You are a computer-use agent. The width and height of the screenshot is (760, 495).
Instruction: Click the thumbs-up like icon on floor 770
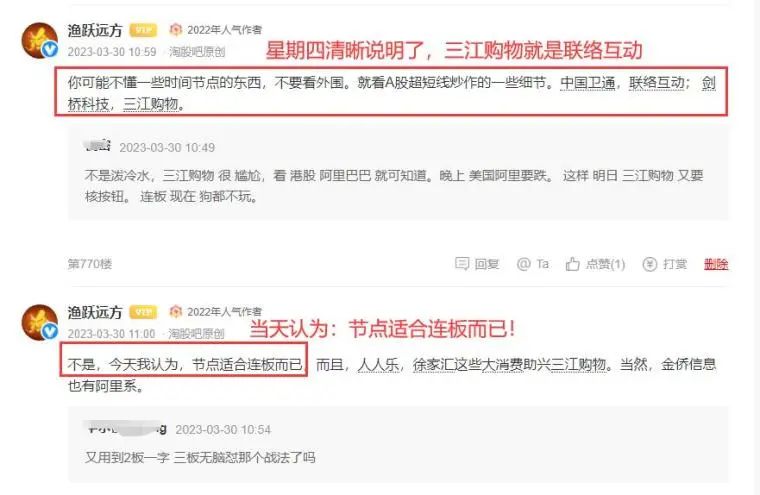coord(572,264)
